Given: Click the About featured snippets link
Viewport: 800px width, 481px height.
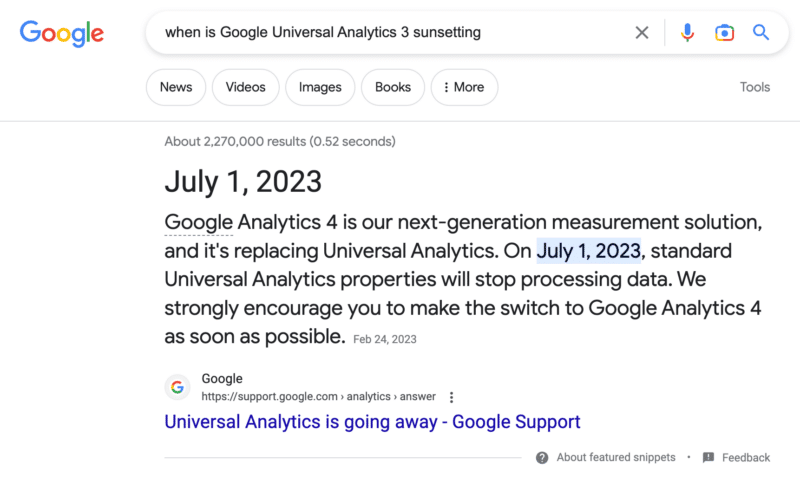Looking at the screenshot, I should (617, 458).
